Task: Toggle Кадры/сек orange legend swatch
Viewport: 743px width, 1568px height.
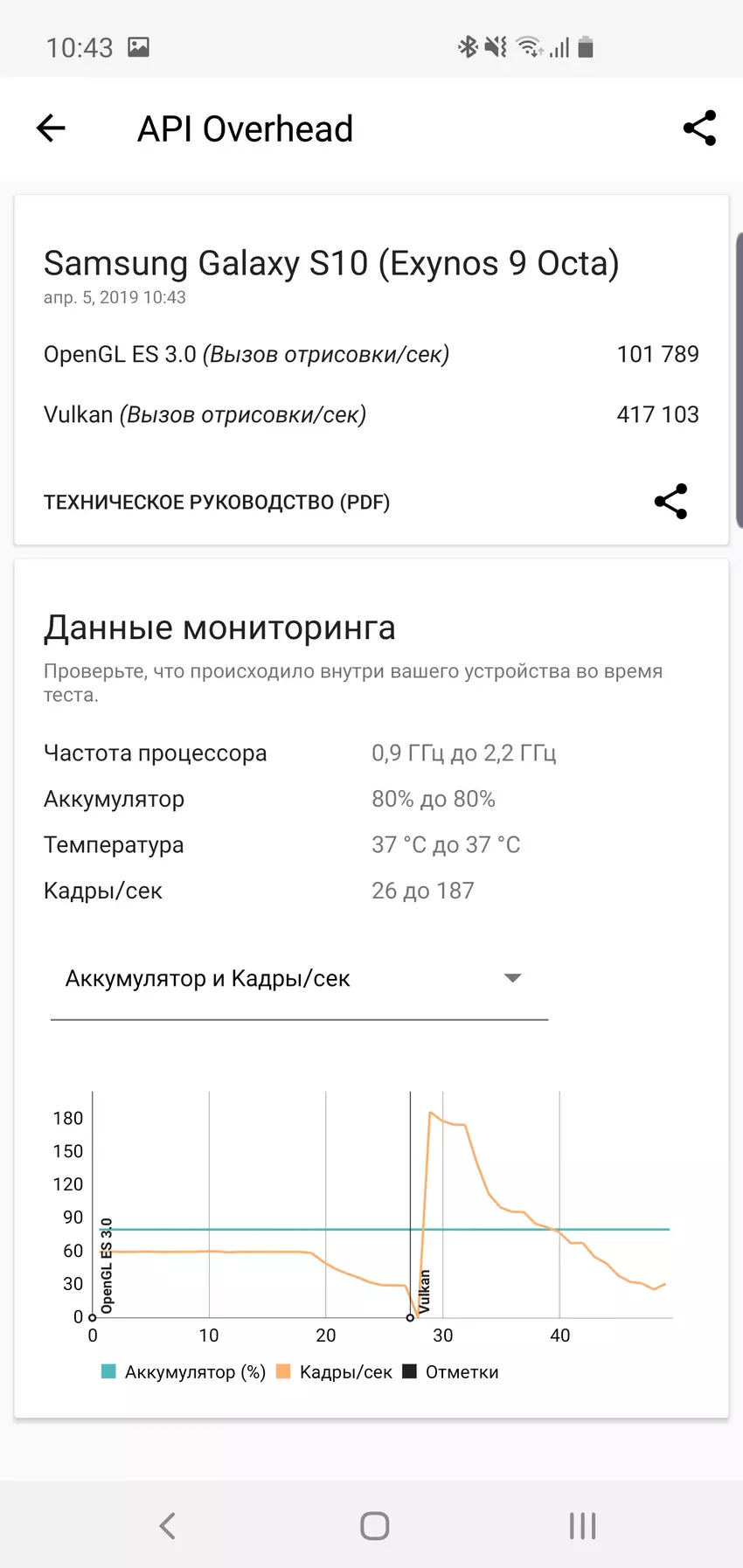Action: [x=283, y=1371]
